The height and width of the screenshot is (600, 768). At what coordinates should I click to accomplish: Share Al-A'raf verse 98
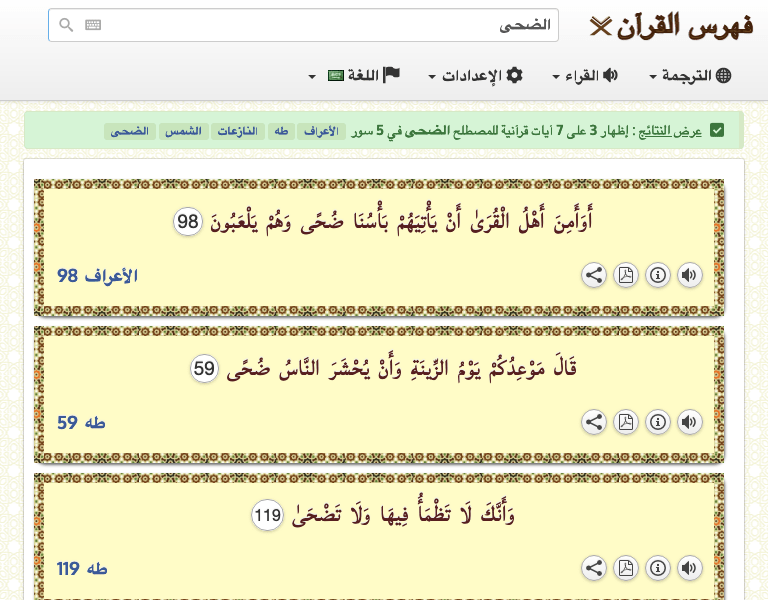[594, 276]
